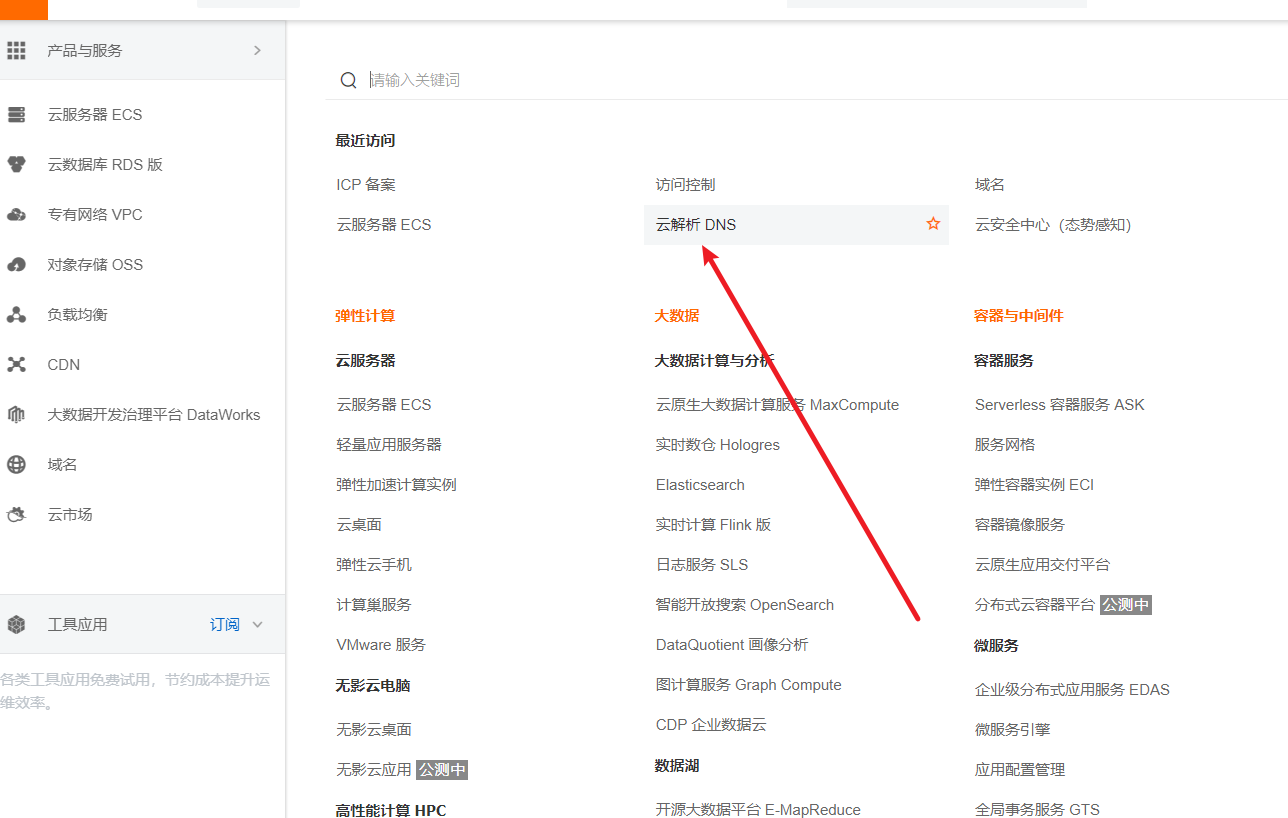Open 服务网格 link
Image resolution: width=1288 pixels, height=818 pixels.
[1005, 445]
